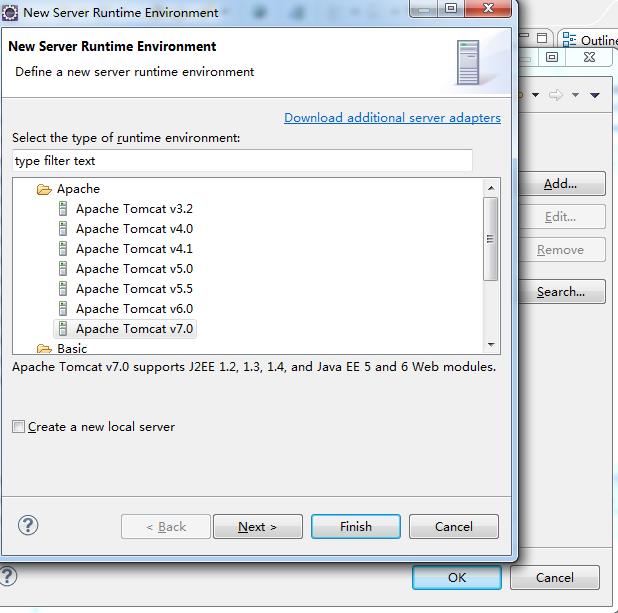Viewport: 618px width, 613px height.
Task: Click runtime list scroll down arrow
Action: 491,345
